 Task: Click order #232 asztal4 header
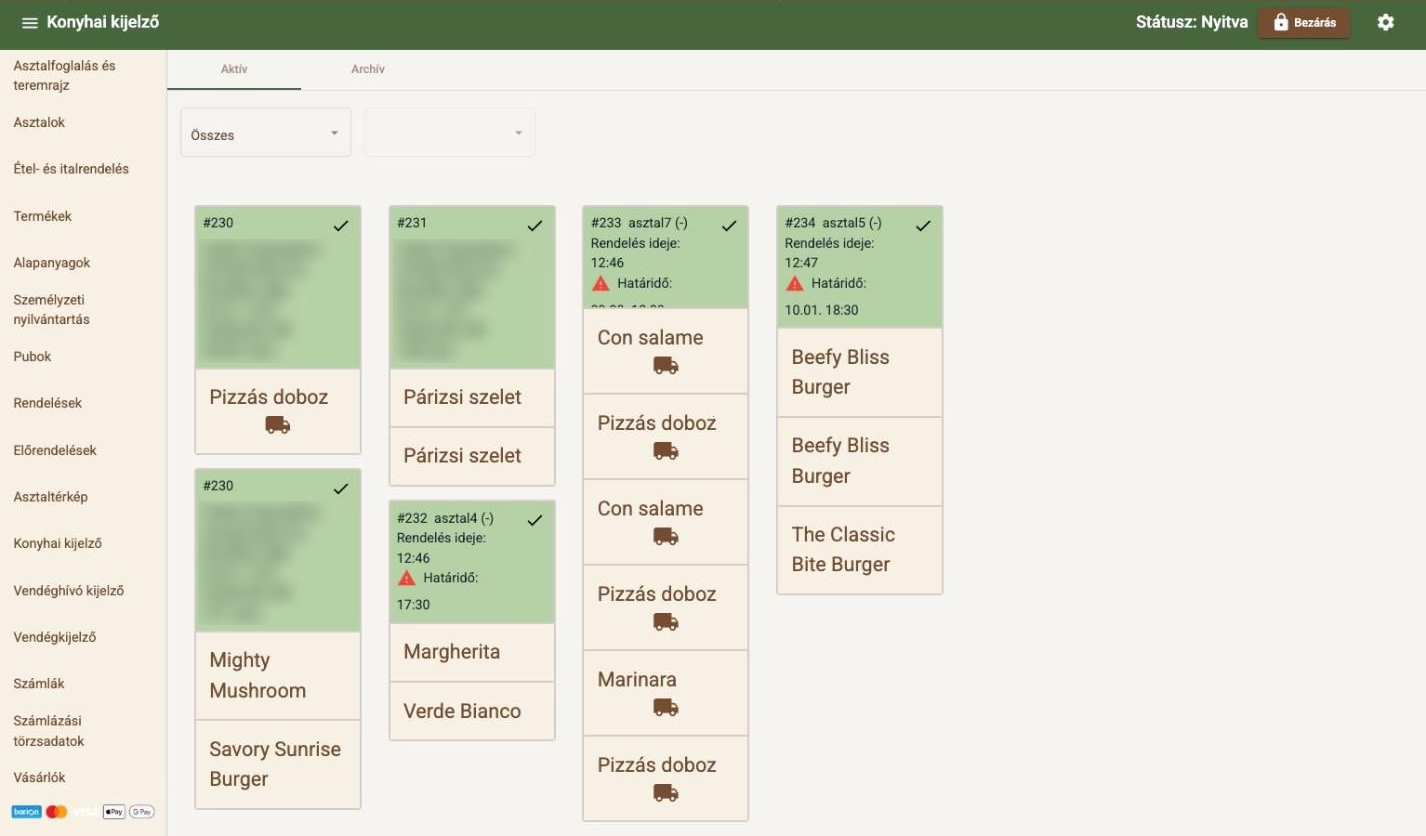(472, 562)
